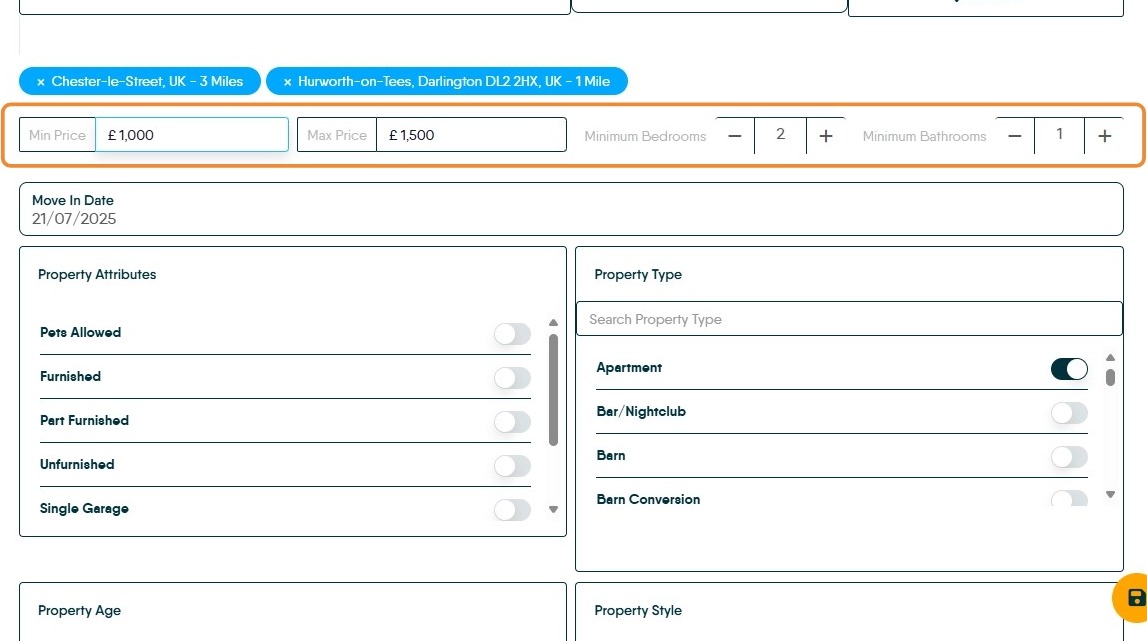Click the minimum bedrooms value 2
The height and width of the screenshot is (641, 1147).
(781, 135)
